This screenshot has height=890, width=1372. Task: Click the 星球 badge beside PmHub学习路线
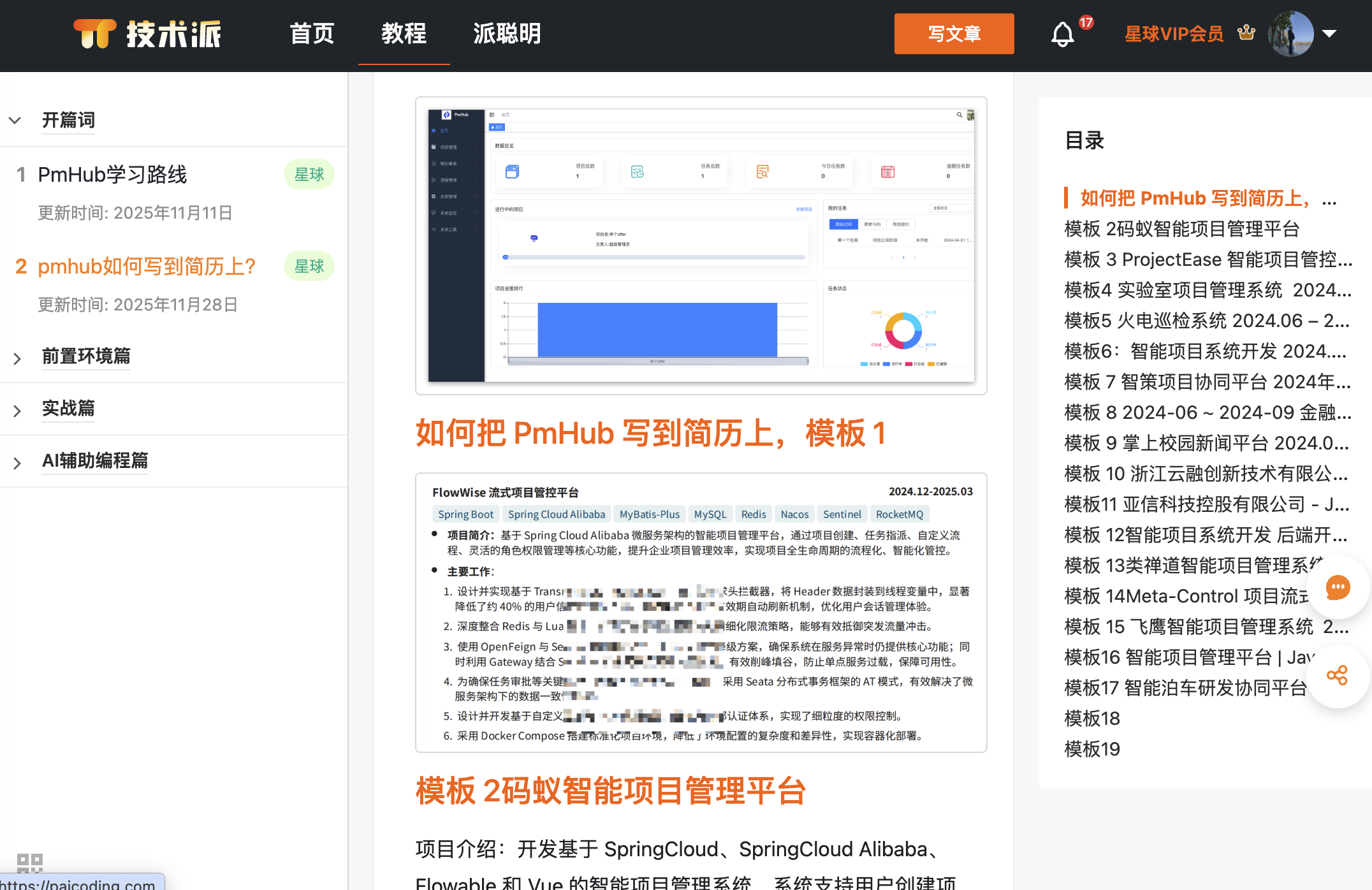coord(309,174)
